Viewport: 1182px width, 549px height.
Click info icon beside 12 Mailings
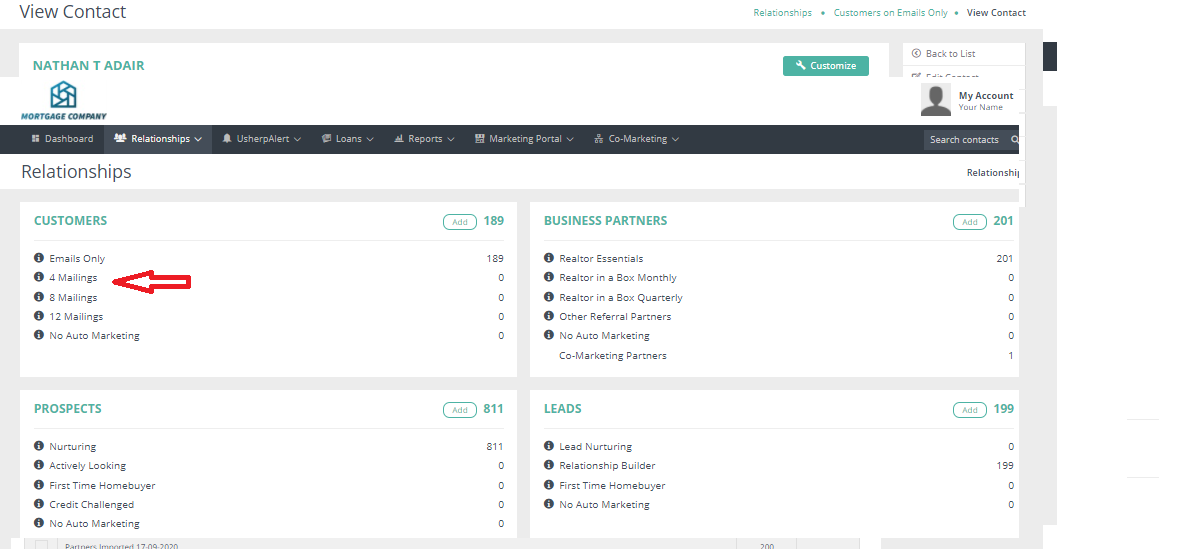click(39, 316)
